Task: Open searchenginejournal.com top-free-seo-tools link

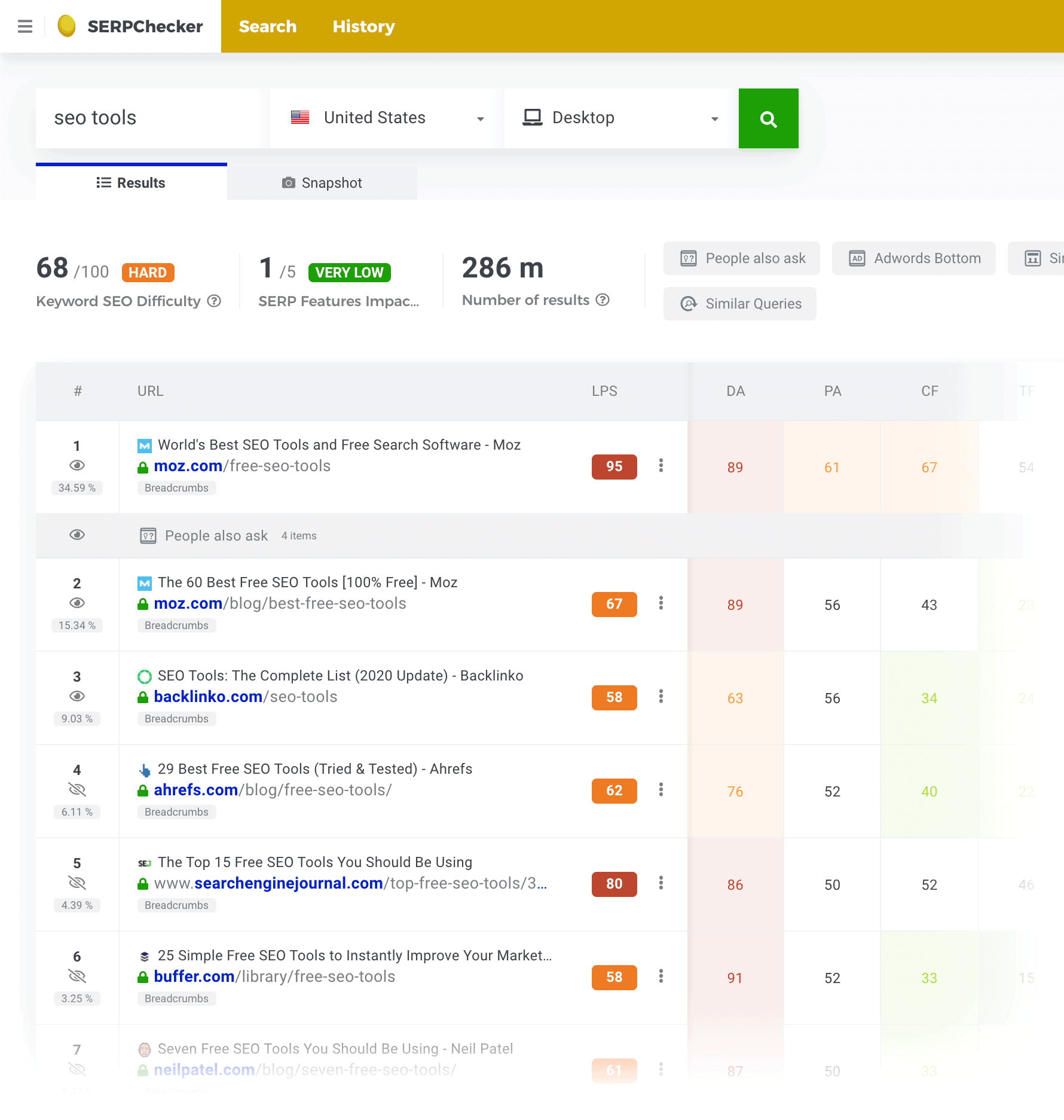Action: pos(350,883)
